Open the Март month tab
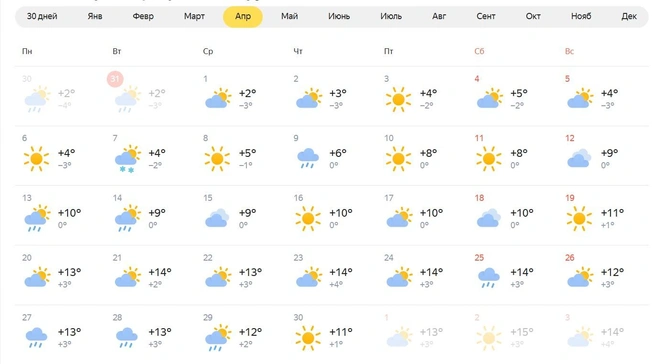The image size is (656, 364). coord(194,16)
